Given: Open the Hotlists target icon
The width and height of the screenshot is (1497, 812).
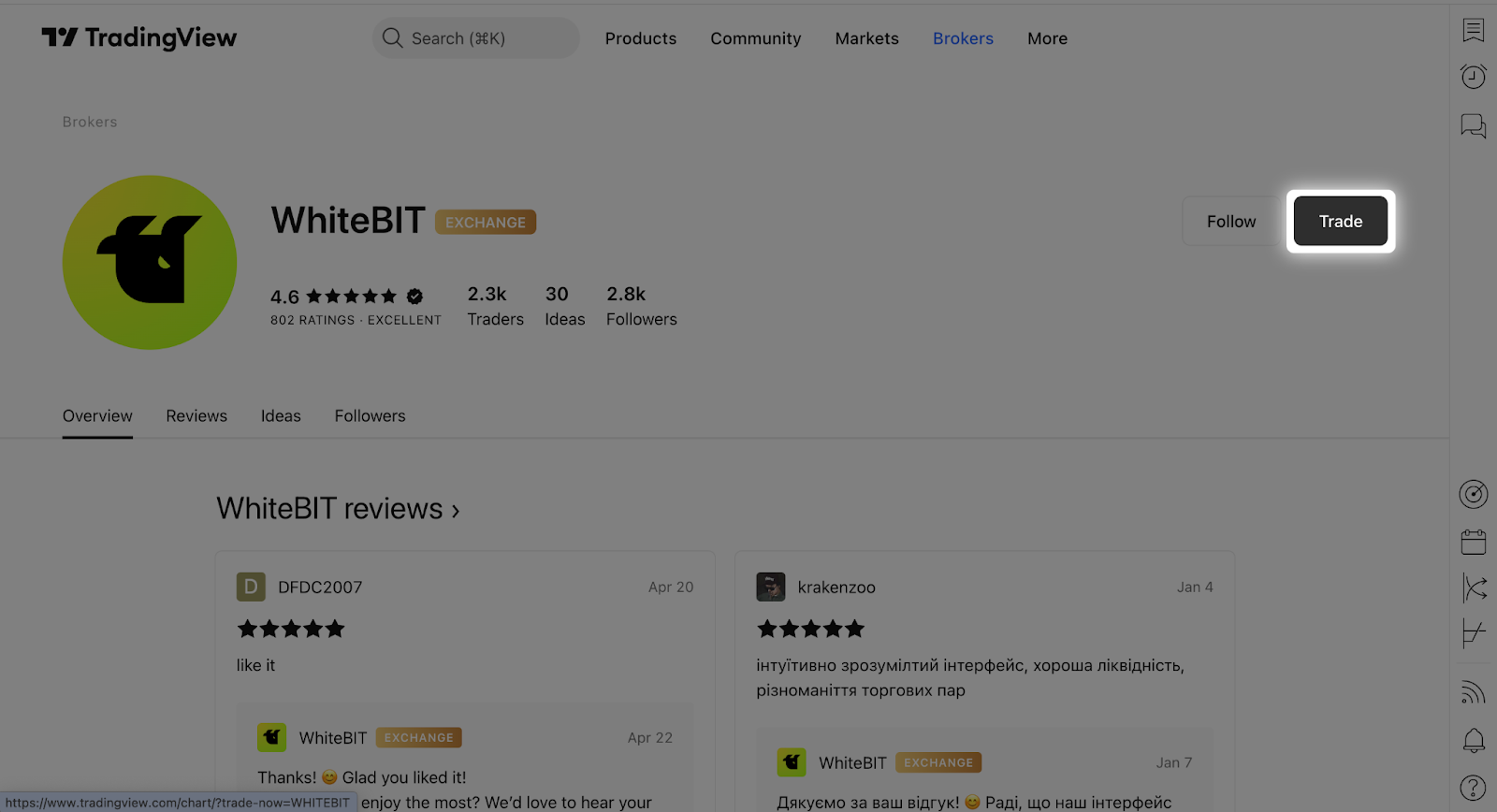Looking at the screenshot, I should coord(1474,494).
